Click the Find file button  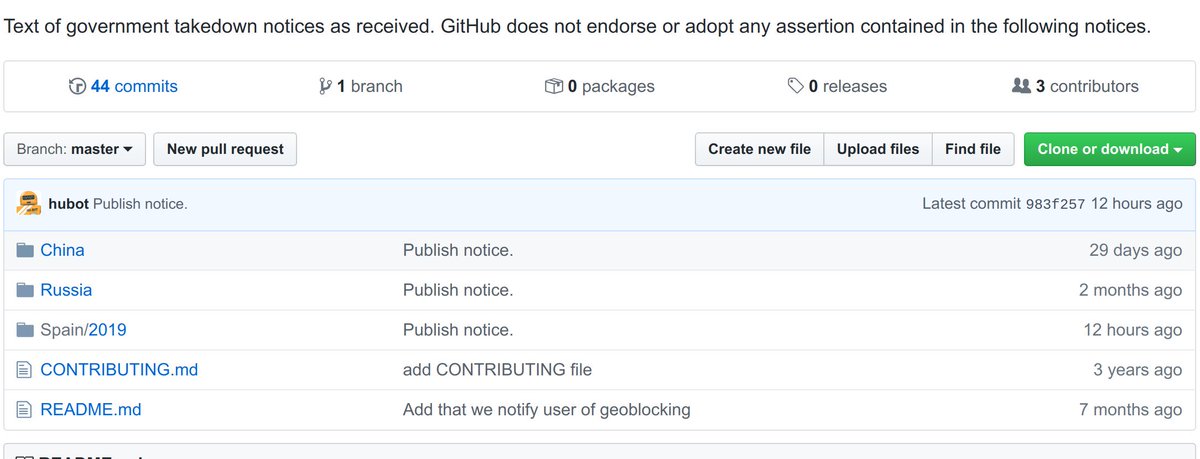coord(972,149)
